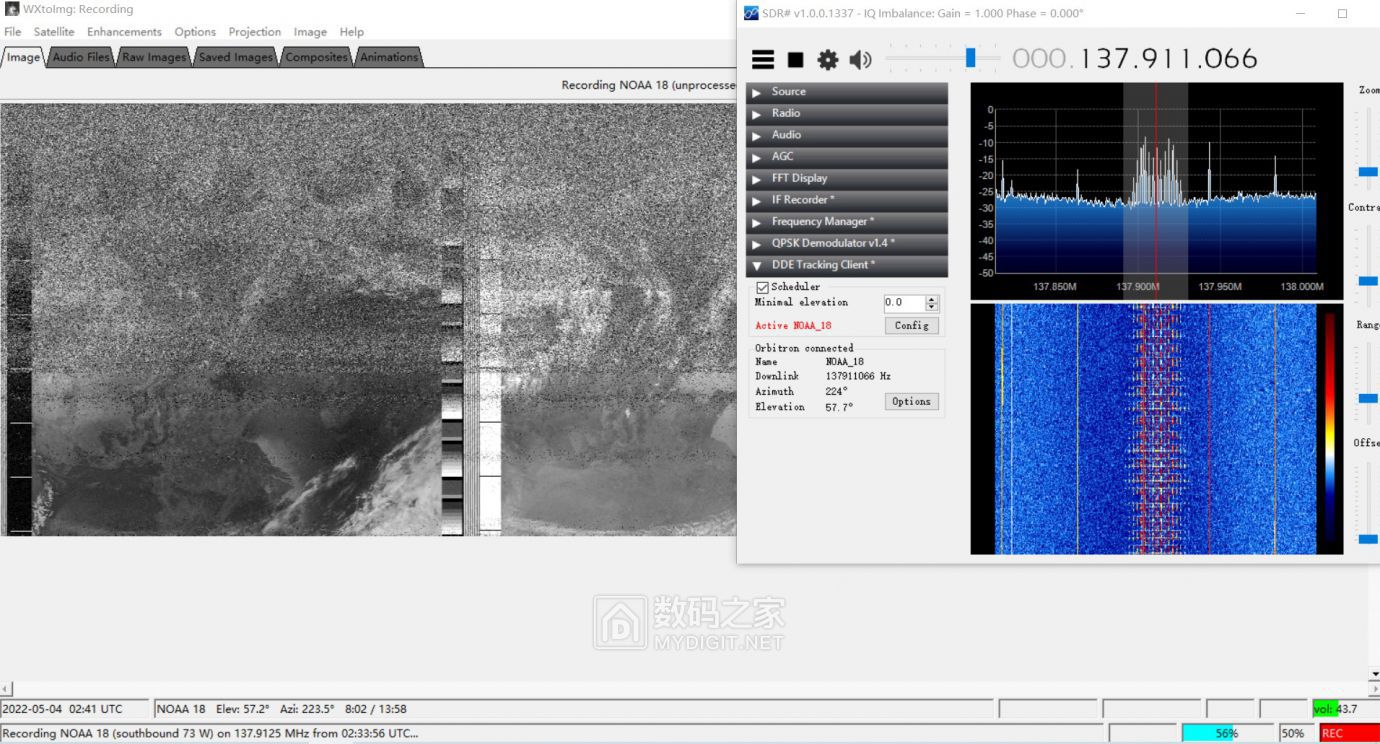Click the Minimal elevation input field
The width and height of the screenshot is (1380, 744).
(x=904, y=303)
